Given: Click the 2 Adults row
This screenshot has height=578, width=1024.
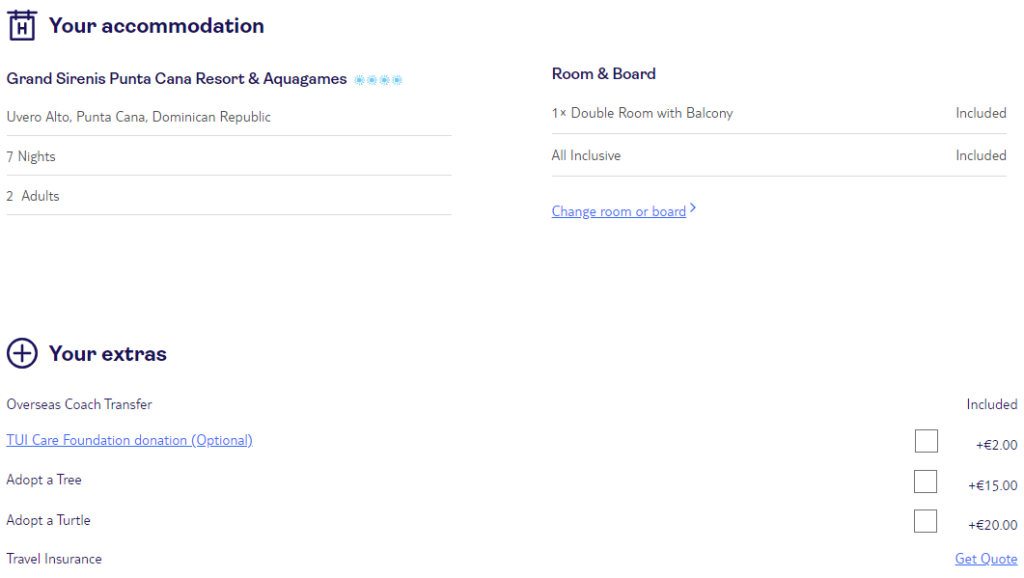Looking at the screenshot, I should pyautogui.click(x=229, y=195).
